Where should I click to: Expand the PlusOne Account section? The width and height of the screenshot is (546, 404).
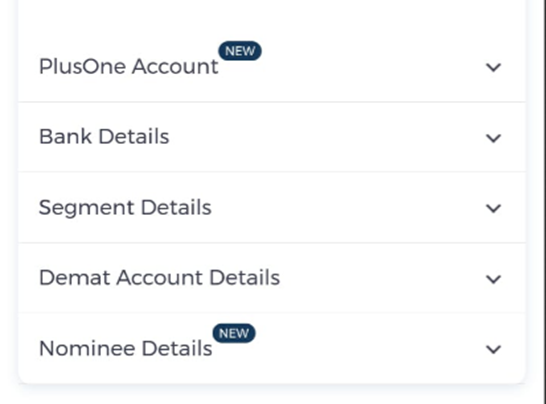[272, 67]
